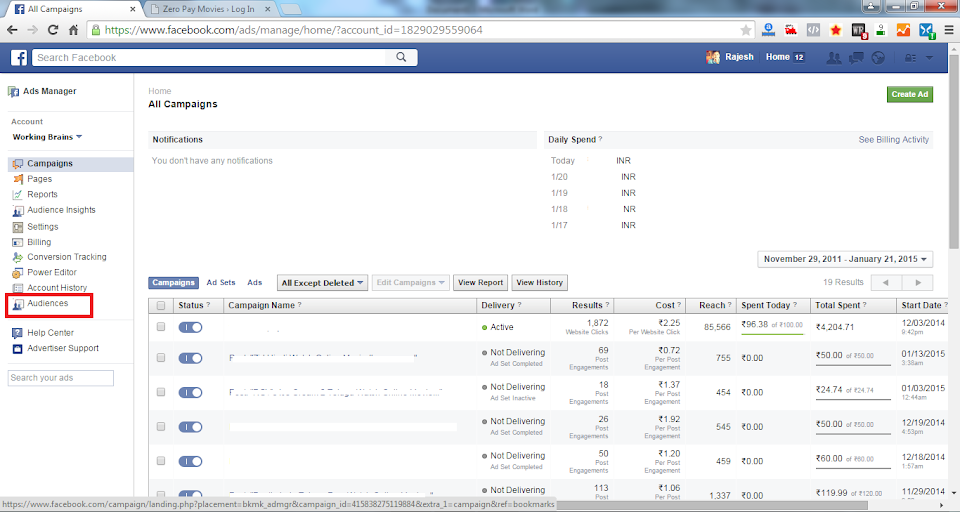Image resolution: width=960 pixels, height=512 pixels.
Task: Open notifications globe icon
Action: click(x=878, y=58)
